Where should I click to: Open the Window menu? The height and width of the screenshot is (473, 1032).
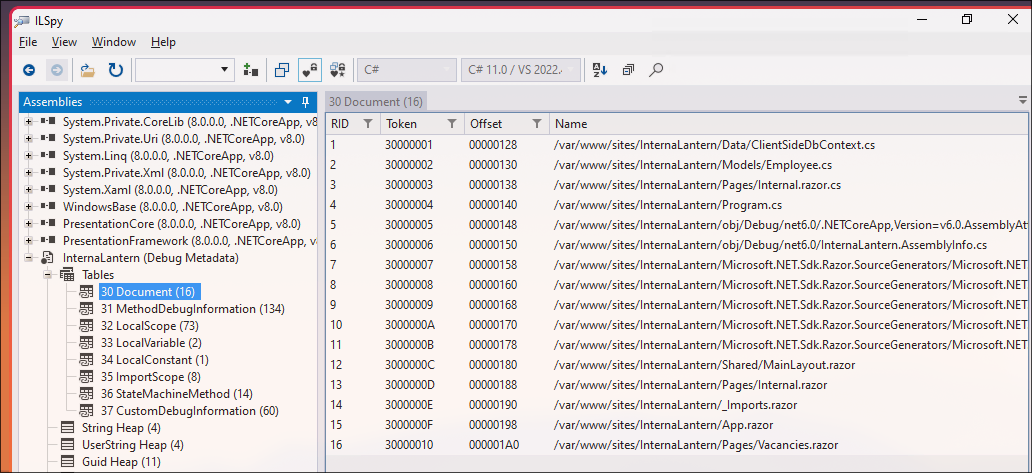click(x=114, y=42)
